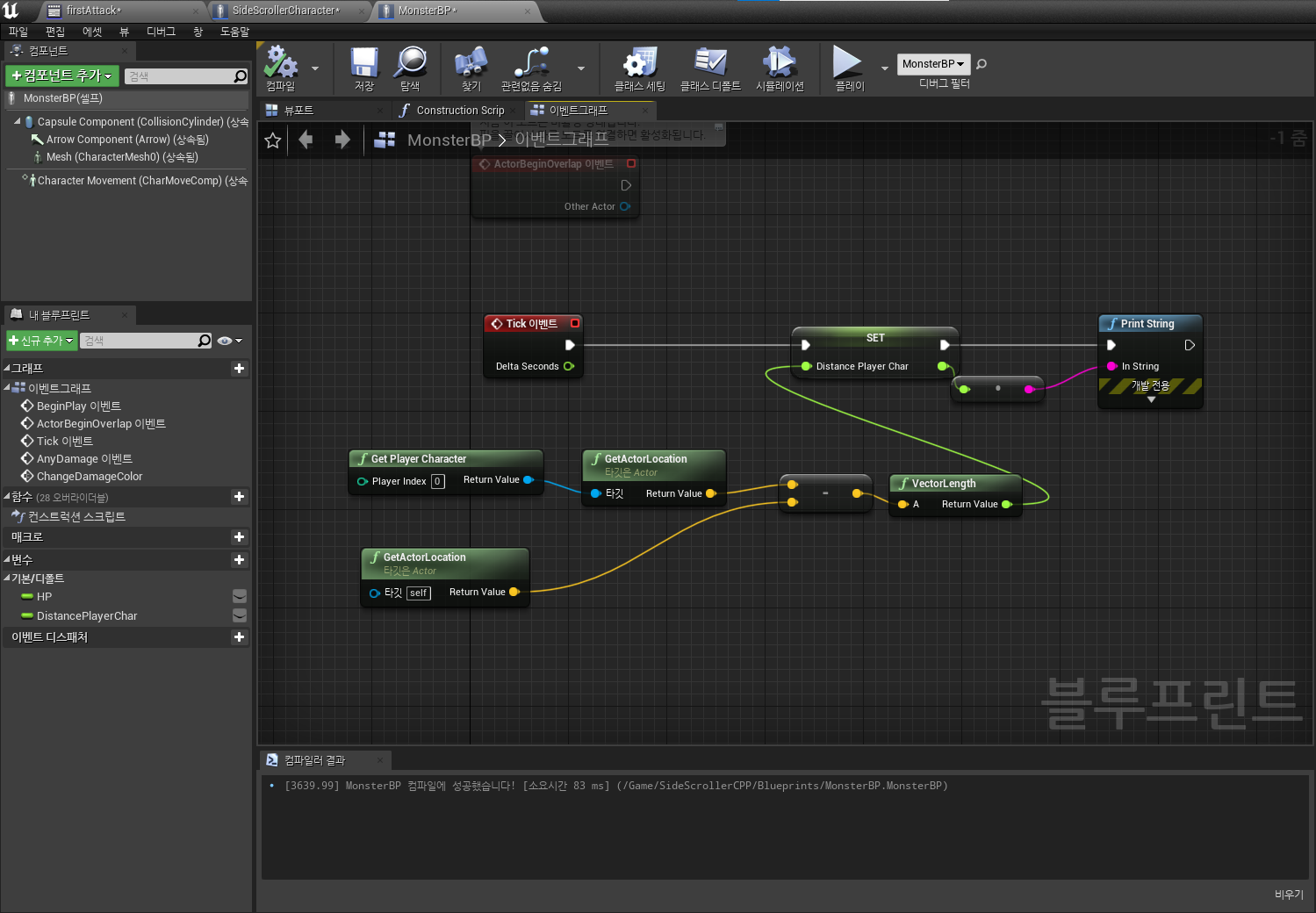Click MonsterBP breadcrumb in graph header
The image size is (1316, 913).
[449, 140]
